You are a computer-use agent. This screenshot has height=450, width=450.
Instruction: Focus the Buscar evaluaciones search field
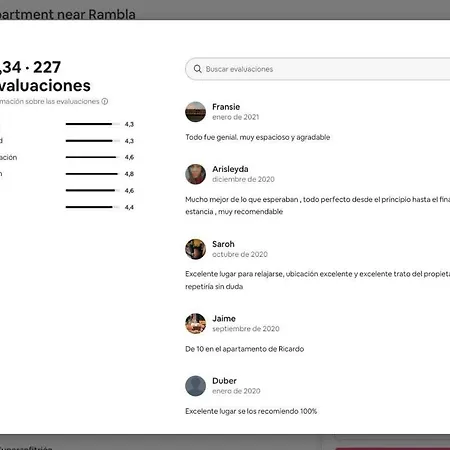click(318, 69)
